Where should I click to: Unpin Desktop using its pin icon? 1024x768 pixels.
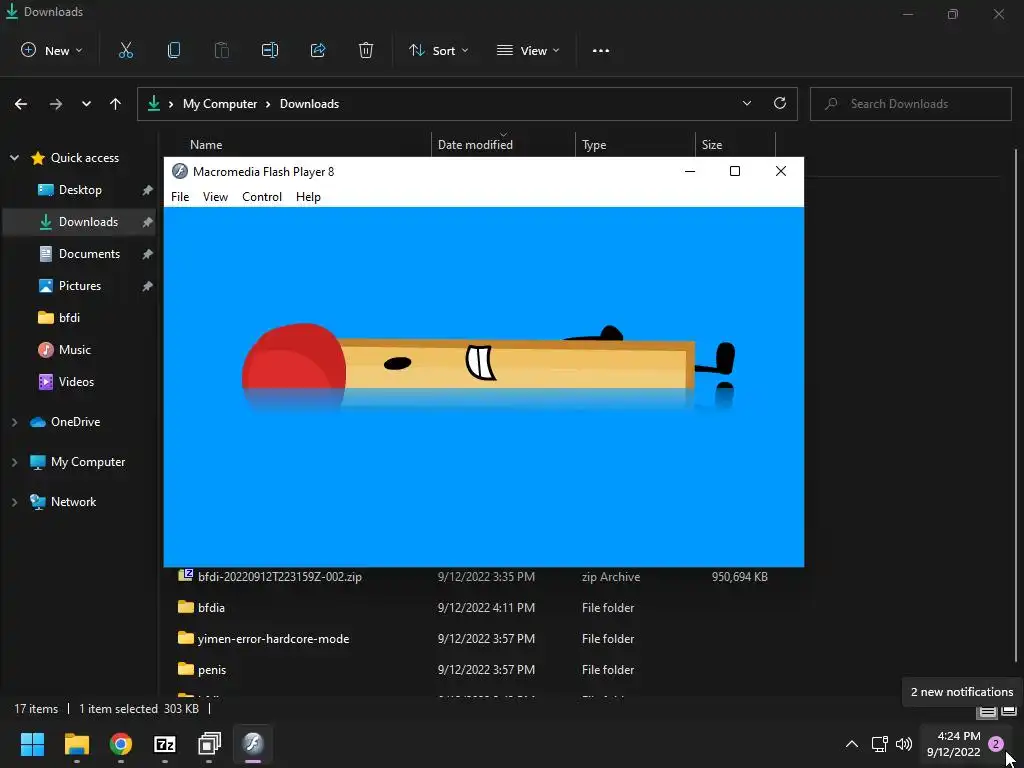pos(148,190)
